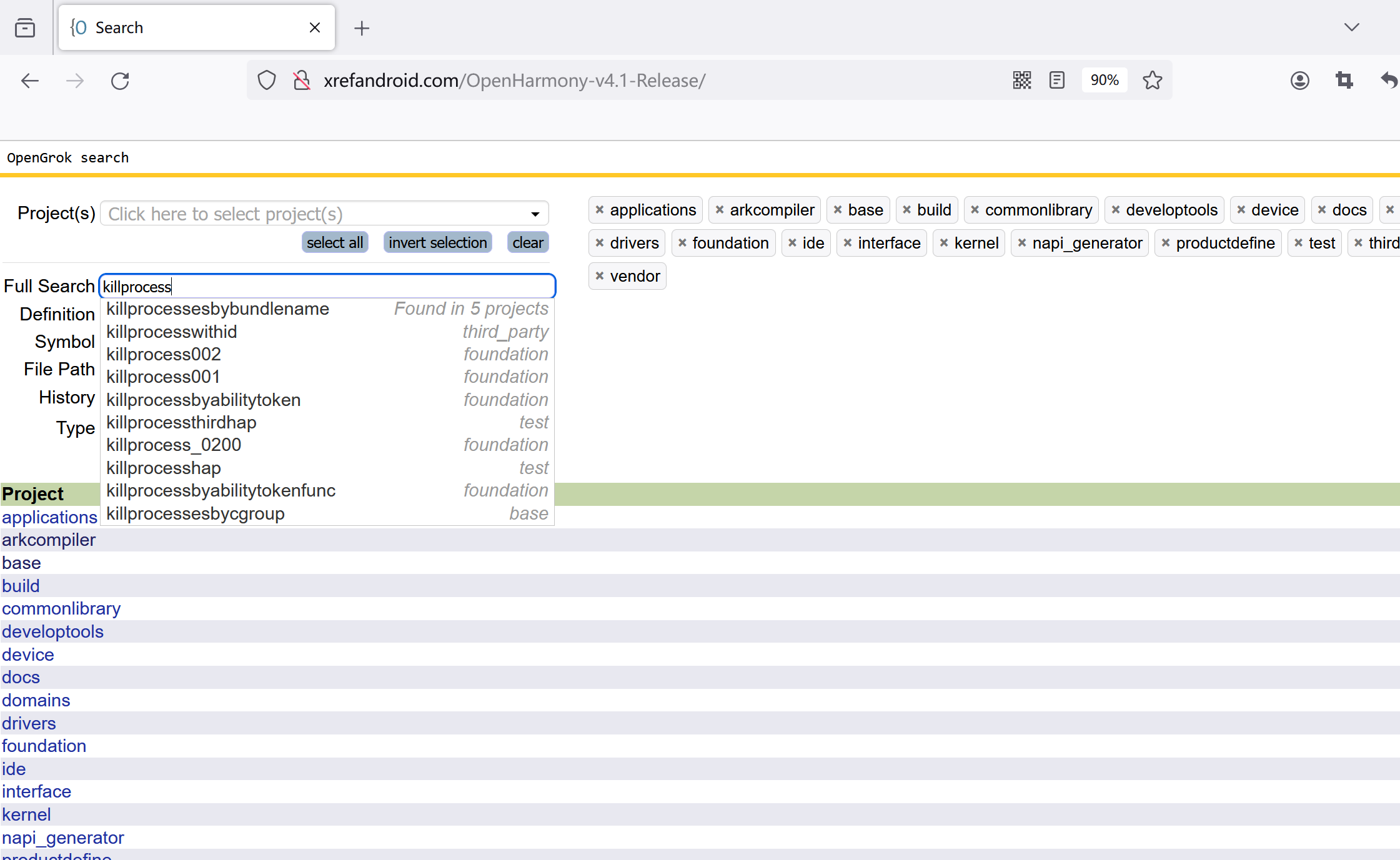
Task: Select suggestion killprocessbyabilitytokenfunc
Action: point(327,490)
